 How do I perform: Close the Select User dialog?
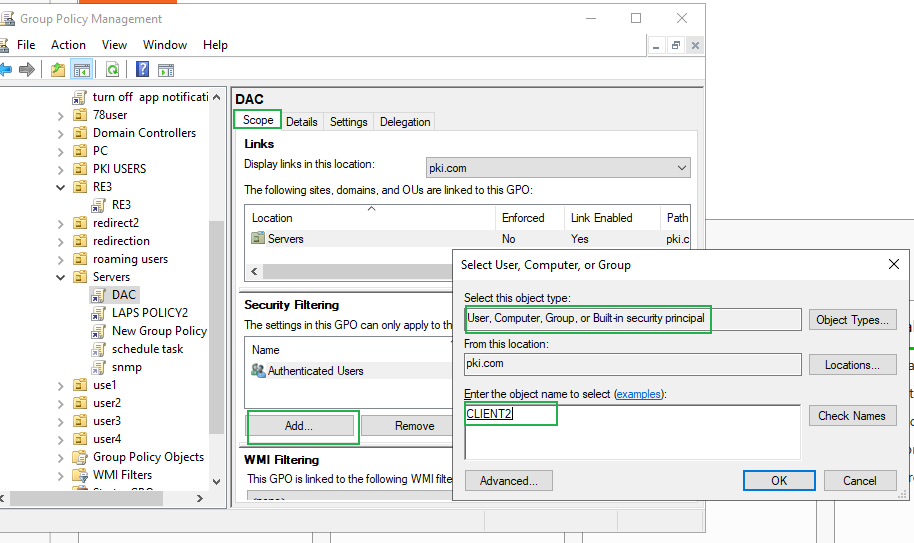(x=894, y=265)
